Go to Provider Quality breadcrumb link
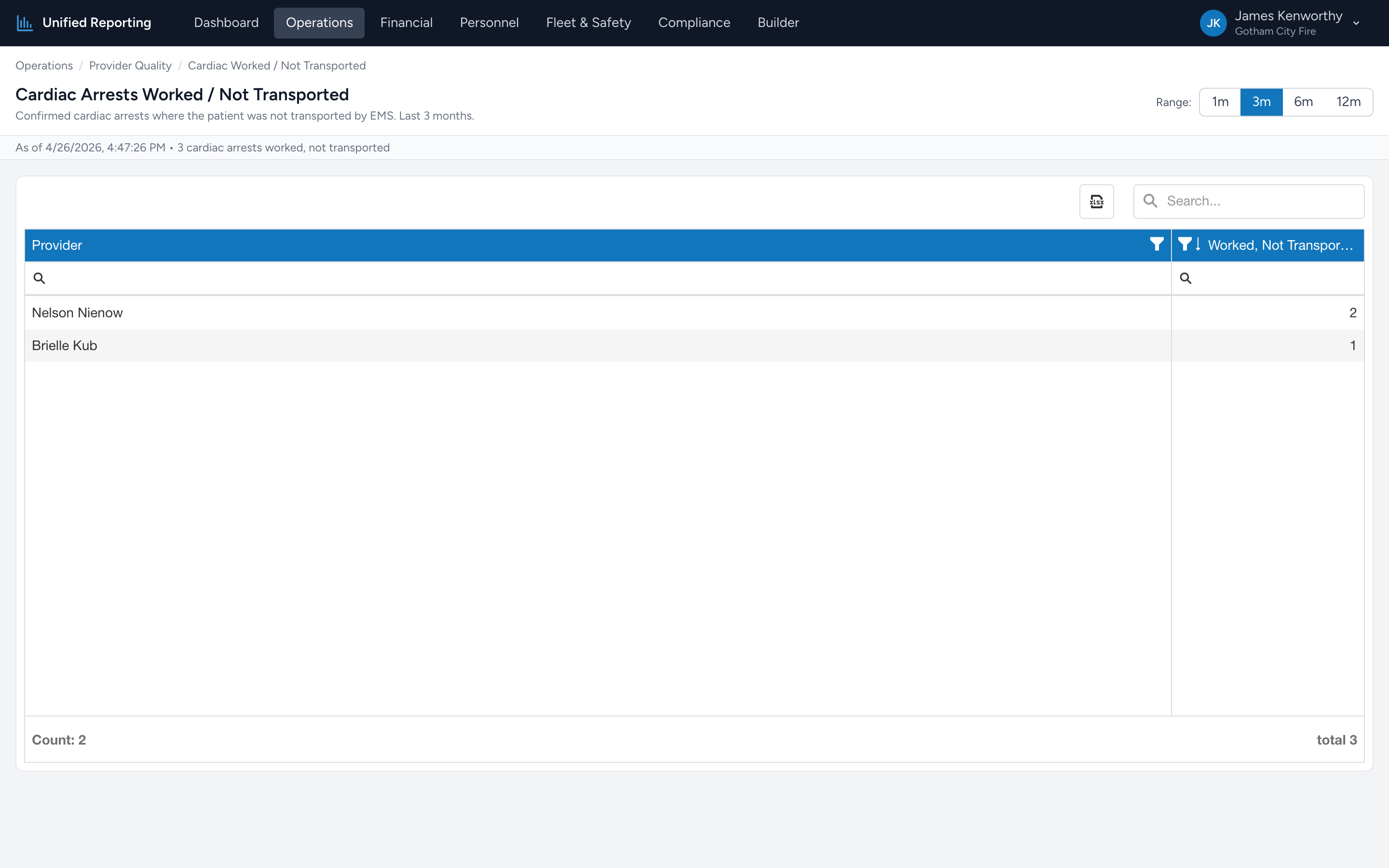Viewport: 1389px width, 868px height. [x=130, y=66]
